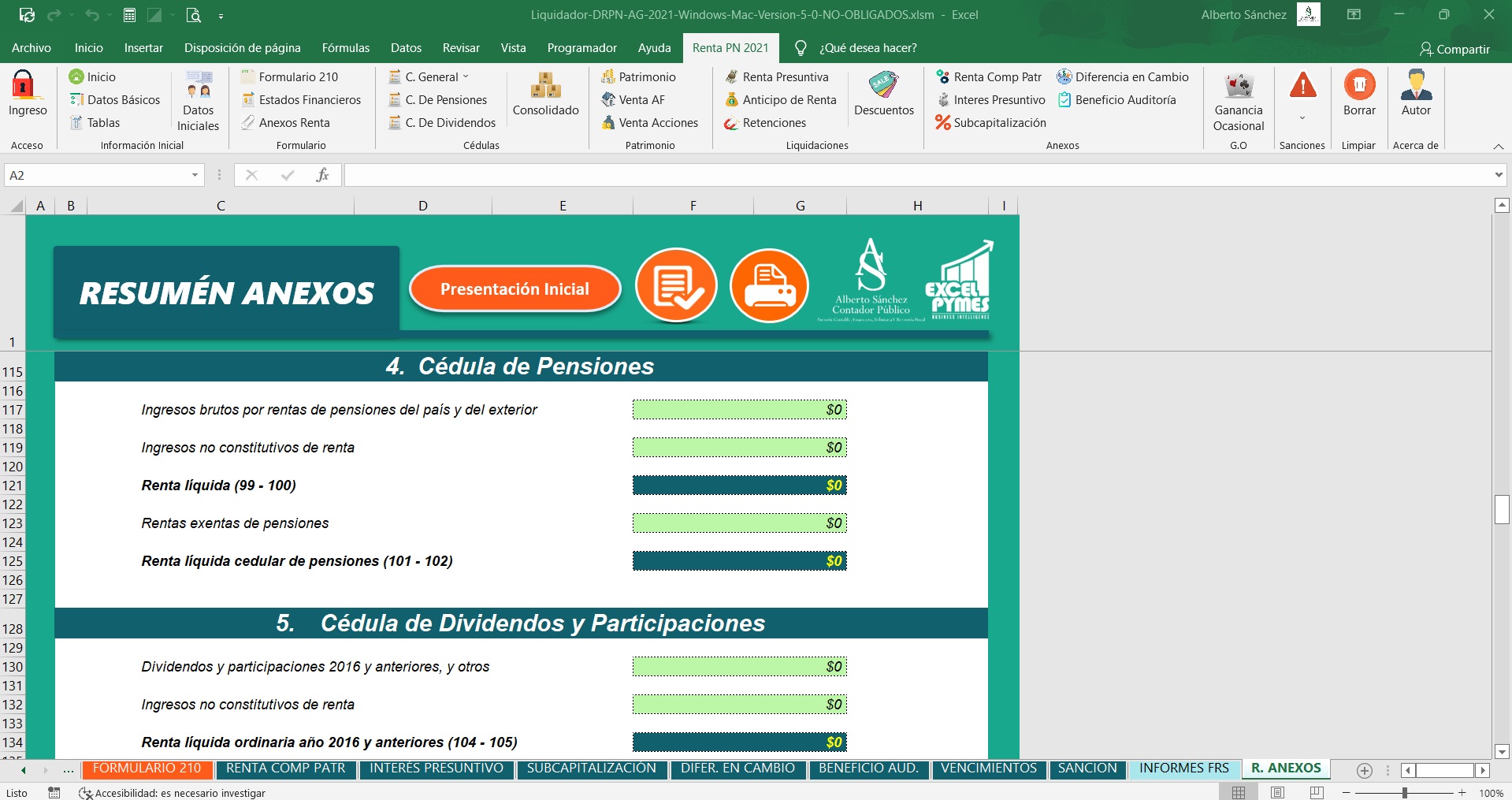This screenshot has height=800, width=1512.
Task: Expand the formula bar
Action: pyautogui.click(x=1499, y=175)
